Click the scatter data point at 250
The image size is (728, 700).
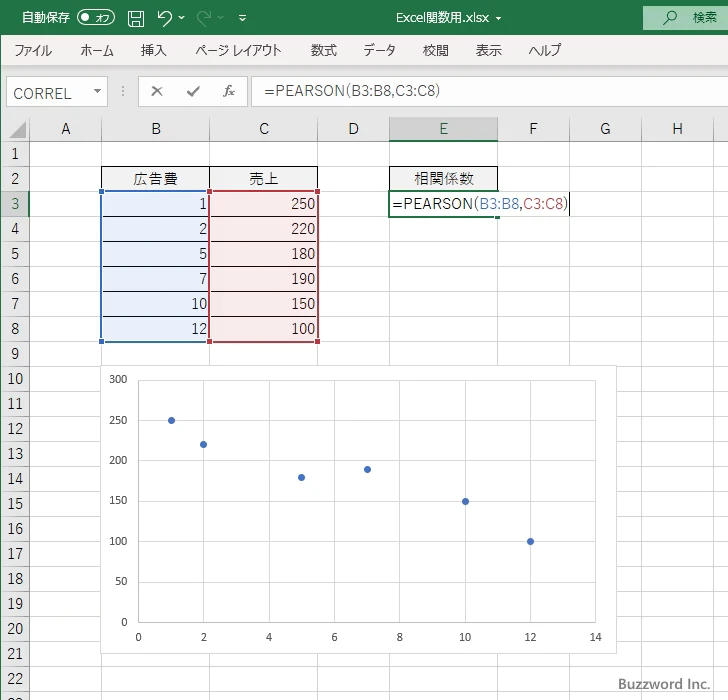click(x=171, y=420)
